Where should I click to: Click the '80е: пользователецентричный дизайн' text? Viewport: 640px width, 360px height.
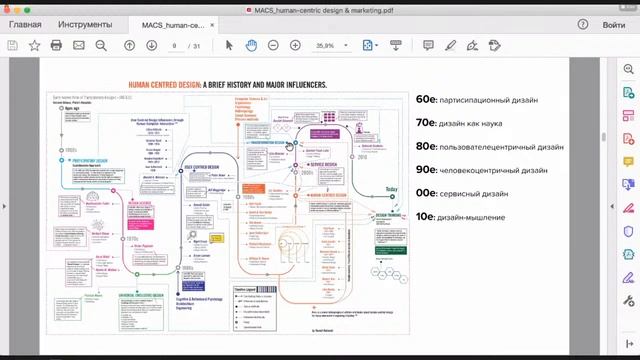click(489, 147)
